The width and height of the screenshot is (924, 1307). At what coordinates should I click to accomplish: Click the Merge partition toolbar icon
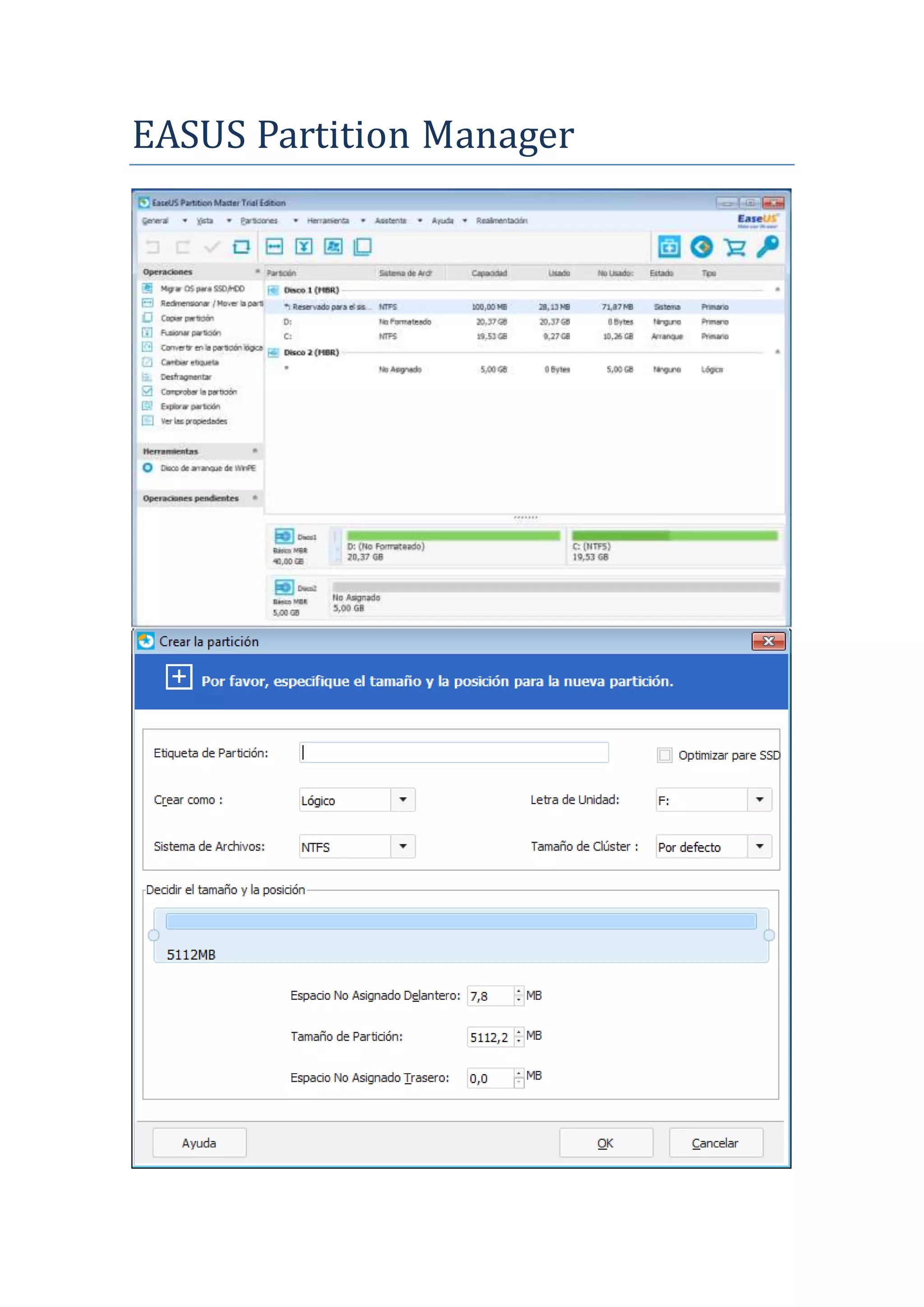pyautogui.click(x=304, y=246)
